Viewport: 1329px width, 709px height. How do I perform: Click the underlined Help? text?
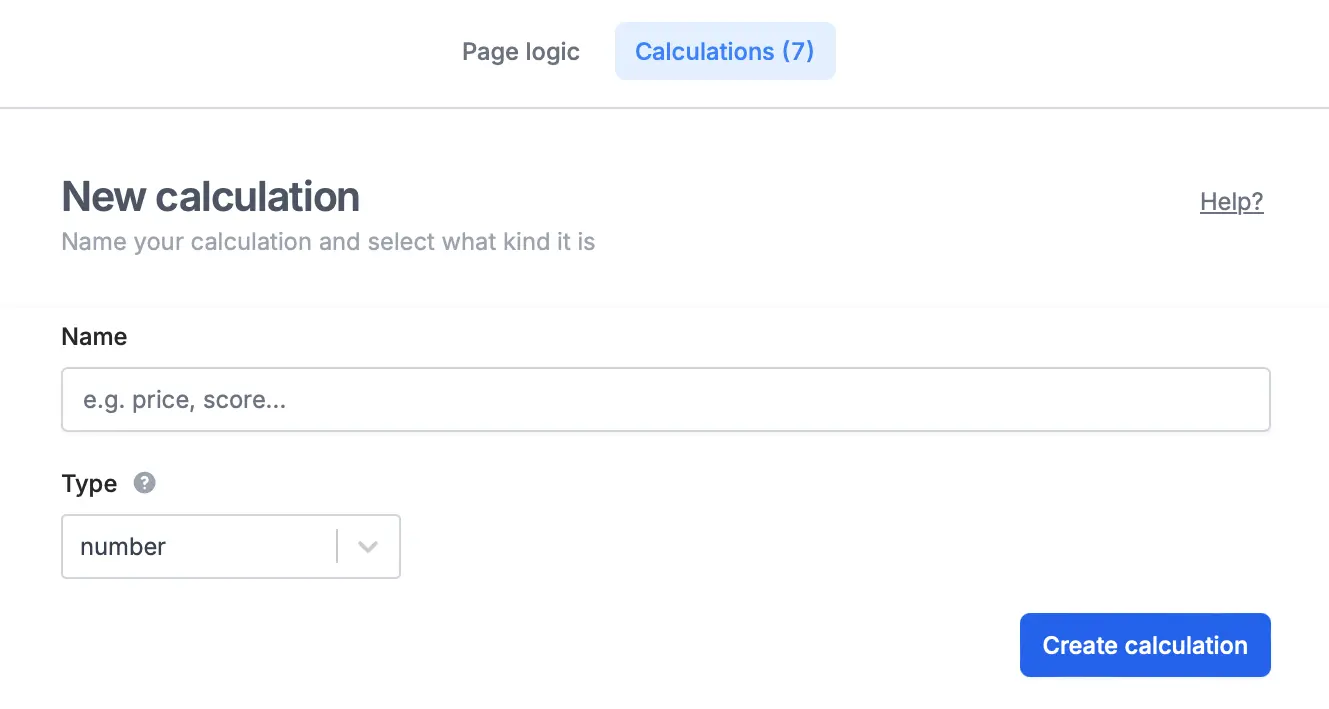(x=1231, y=201)
